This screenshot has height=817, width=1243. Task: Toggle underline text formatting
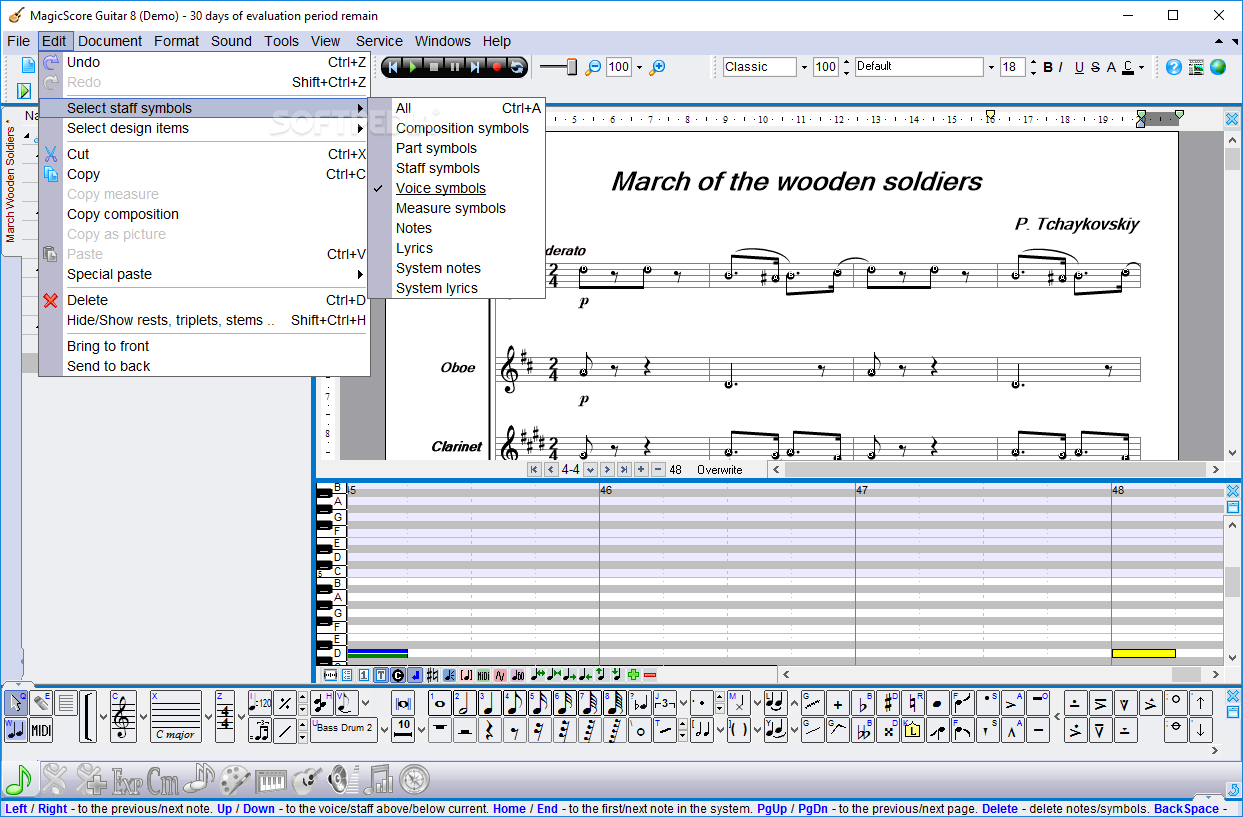tap(1079, 67)
